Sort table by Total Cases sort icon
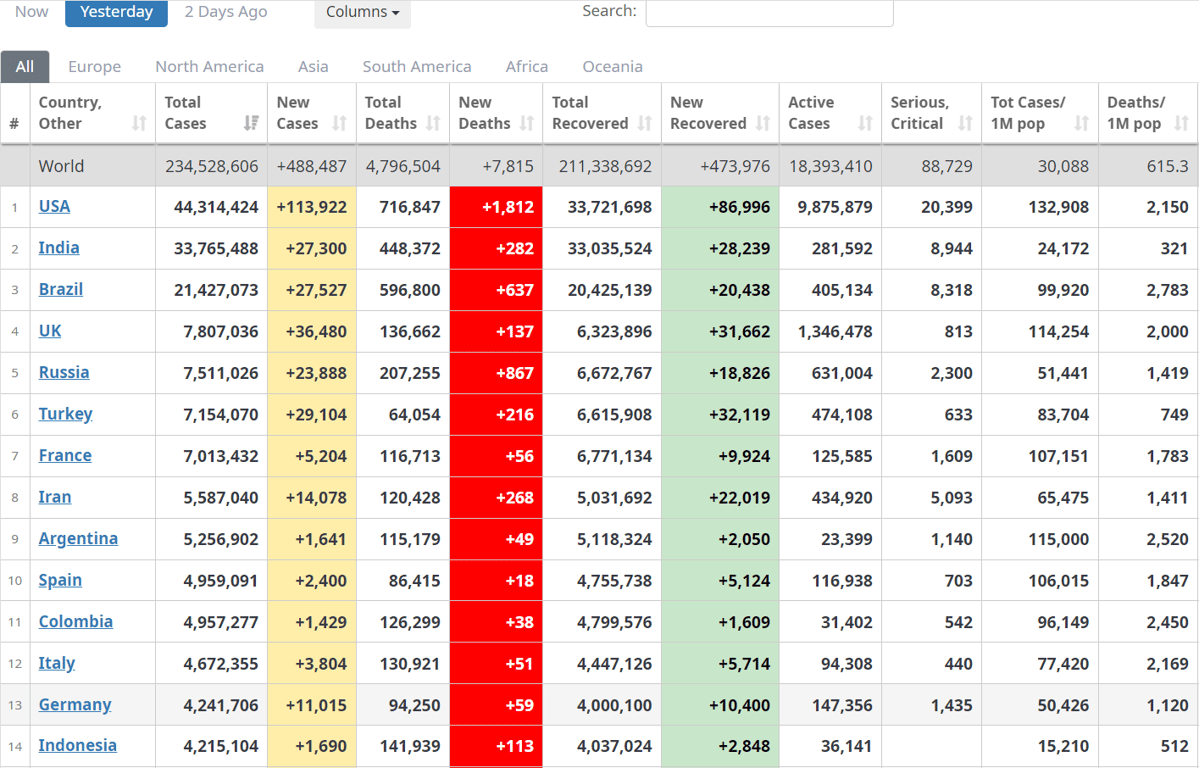Viewport: 1199px width, 768px height. (251, 123)
